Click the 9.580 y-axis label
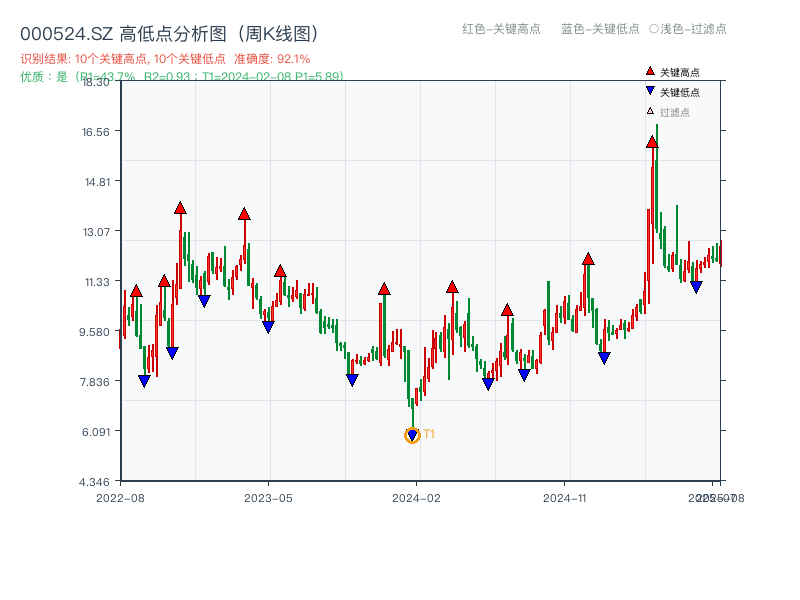The width and height of the screenshot is (800, 600). (94, 332)
